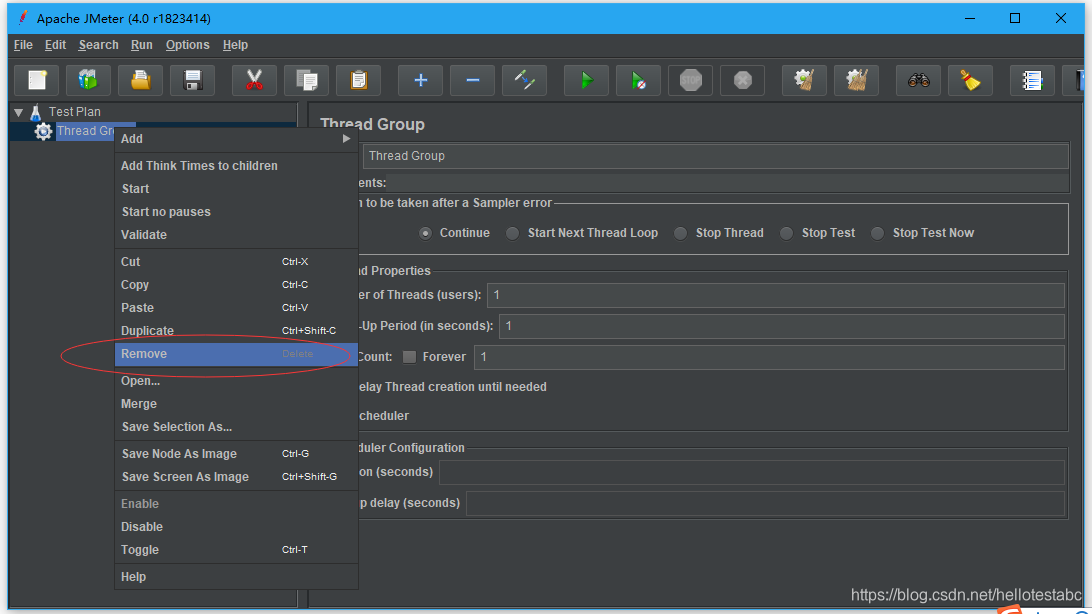
Task: Click the Number of Threads field
Action: coord(776,295)
